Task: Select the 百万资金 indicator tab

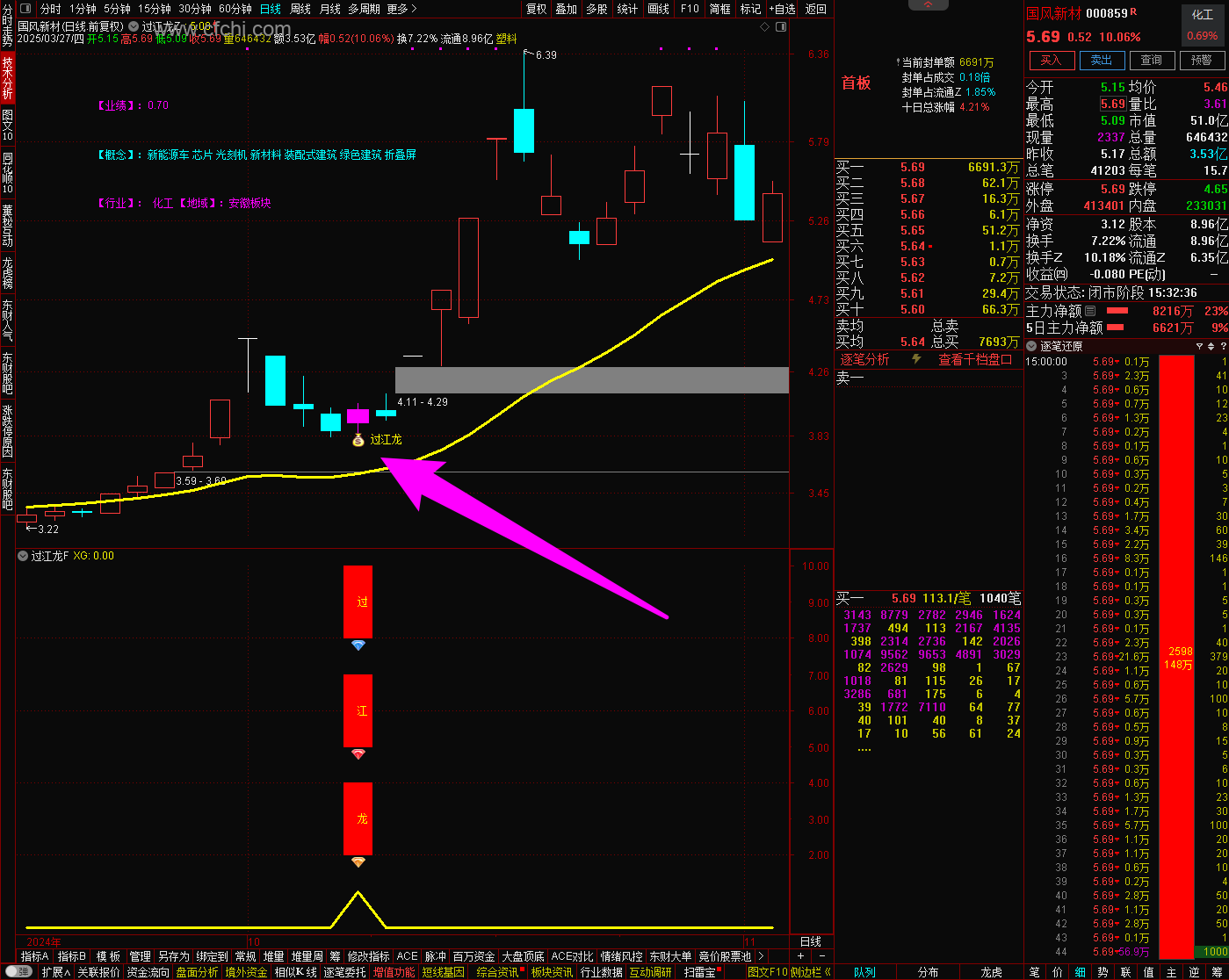Action: 474,956
